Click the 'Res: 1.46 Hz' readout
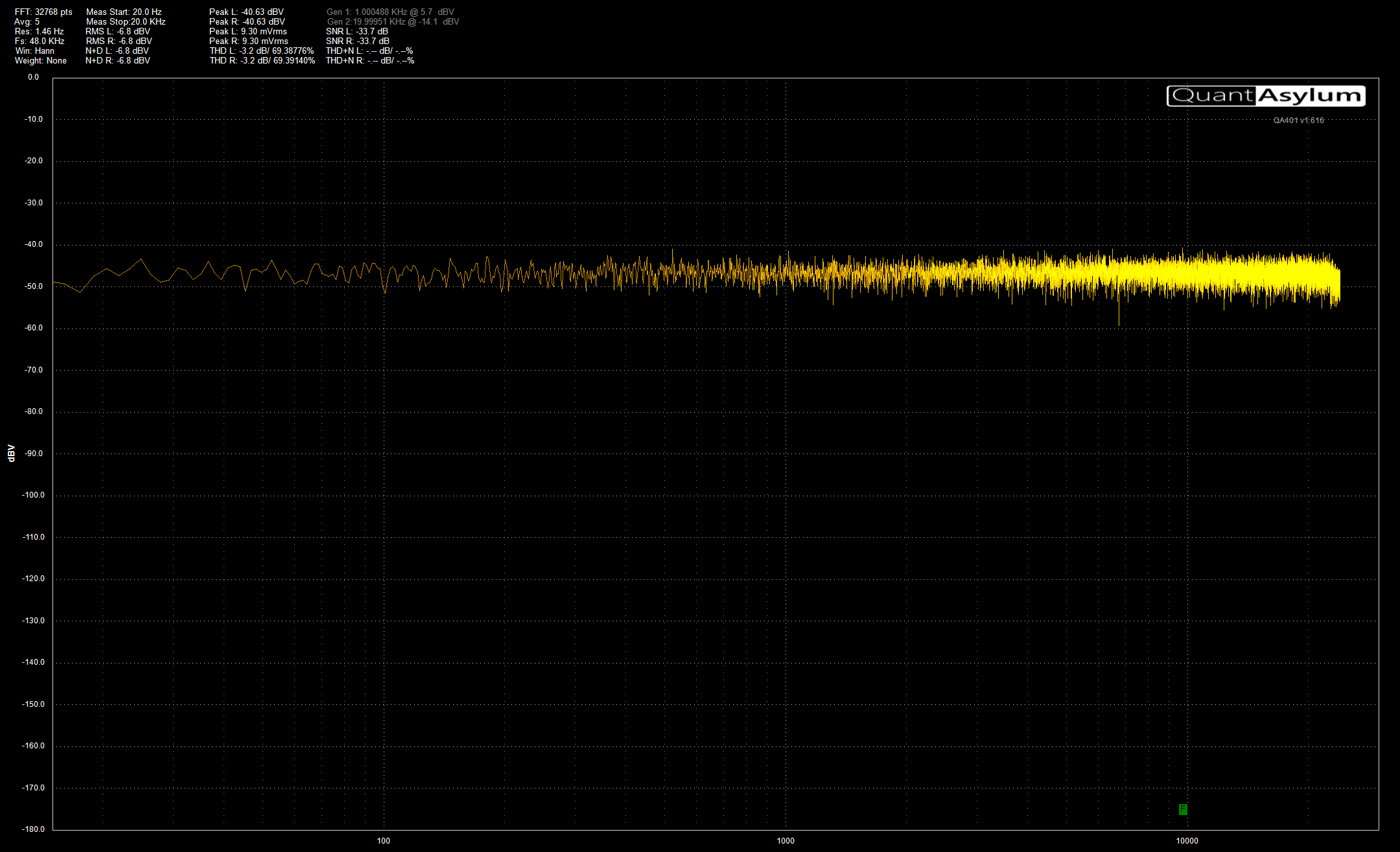The image size is (1400, 852). click(x=40, y=31)
